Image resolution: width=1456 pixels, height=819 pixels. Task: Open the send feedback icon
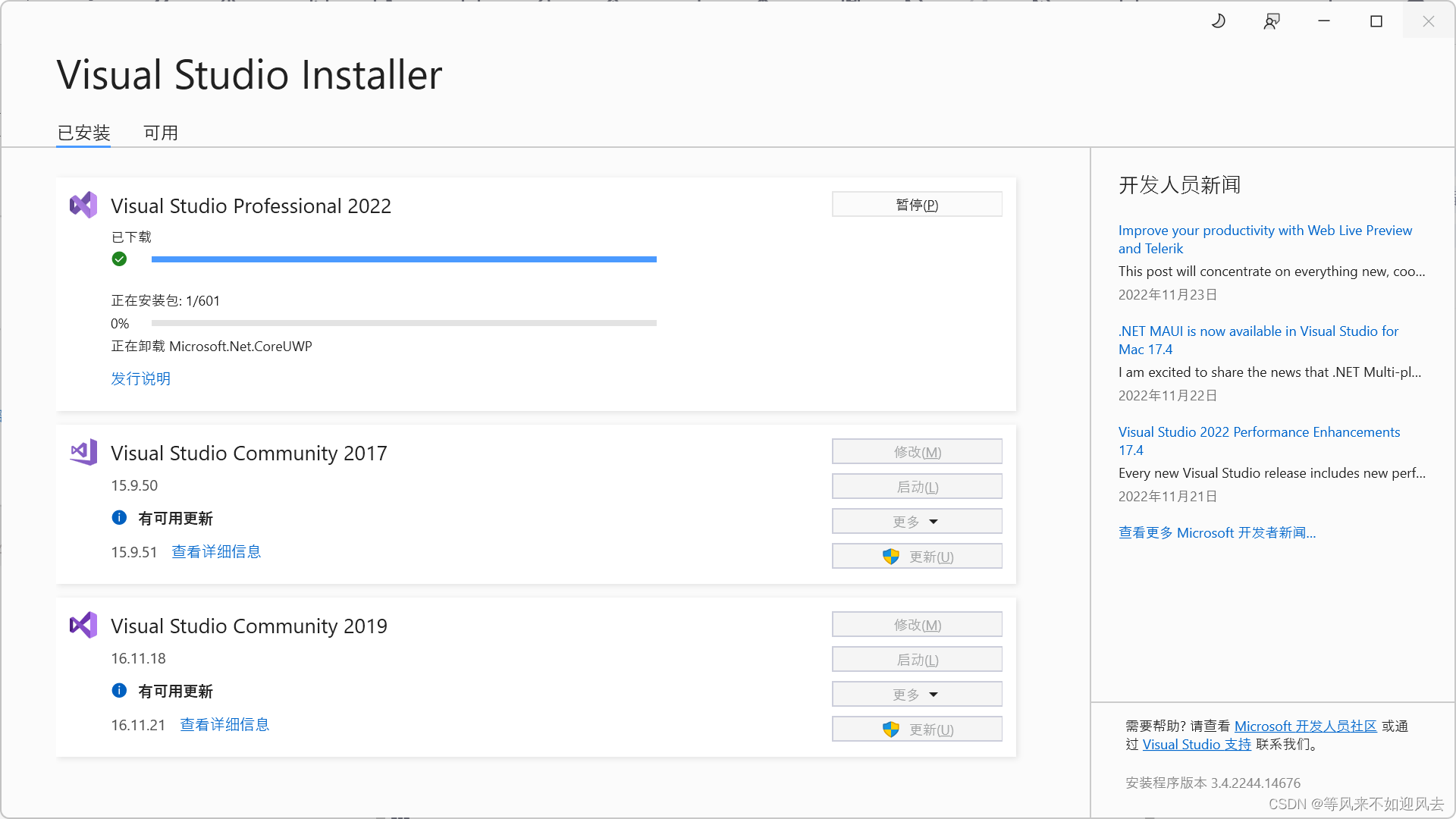click(1272, 21)
